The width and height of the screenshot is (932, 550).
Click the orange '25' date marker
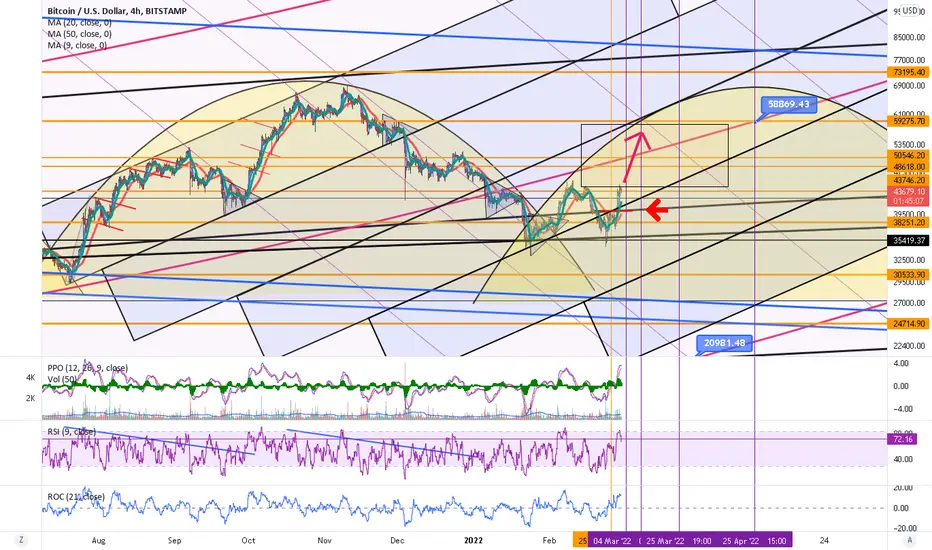(581, 540)
